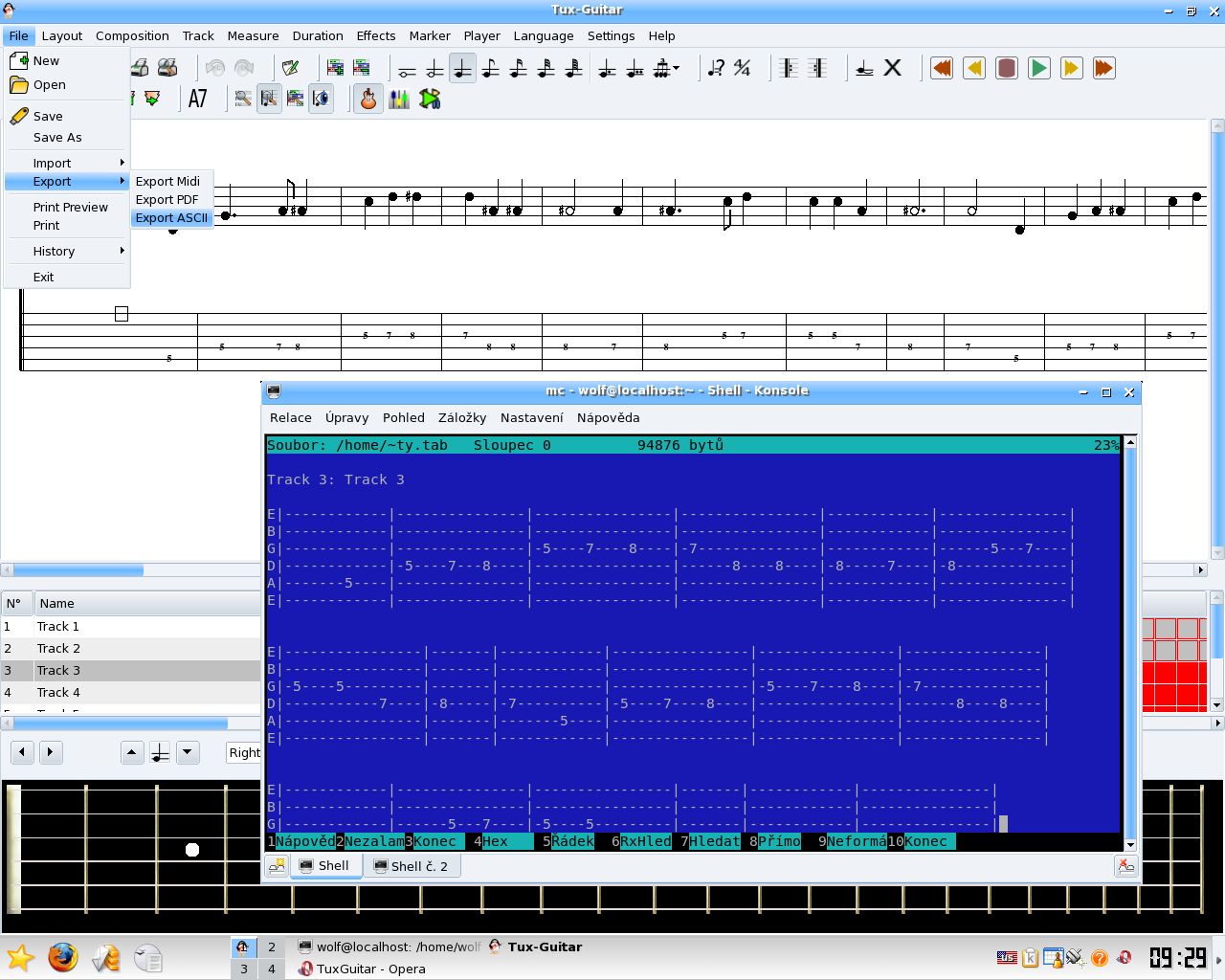Image resolution: width=1225 pixels, height=980 pixels.
Task: Open Nápověda menu in Konsole
Action: 608,417
